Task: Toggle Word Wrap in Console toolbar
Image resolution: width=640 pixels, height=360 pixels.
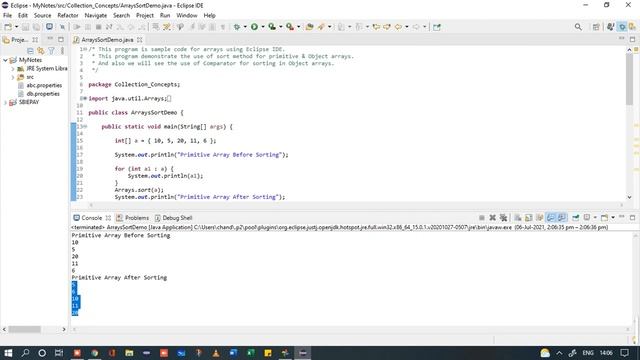Action: point(540,218)
